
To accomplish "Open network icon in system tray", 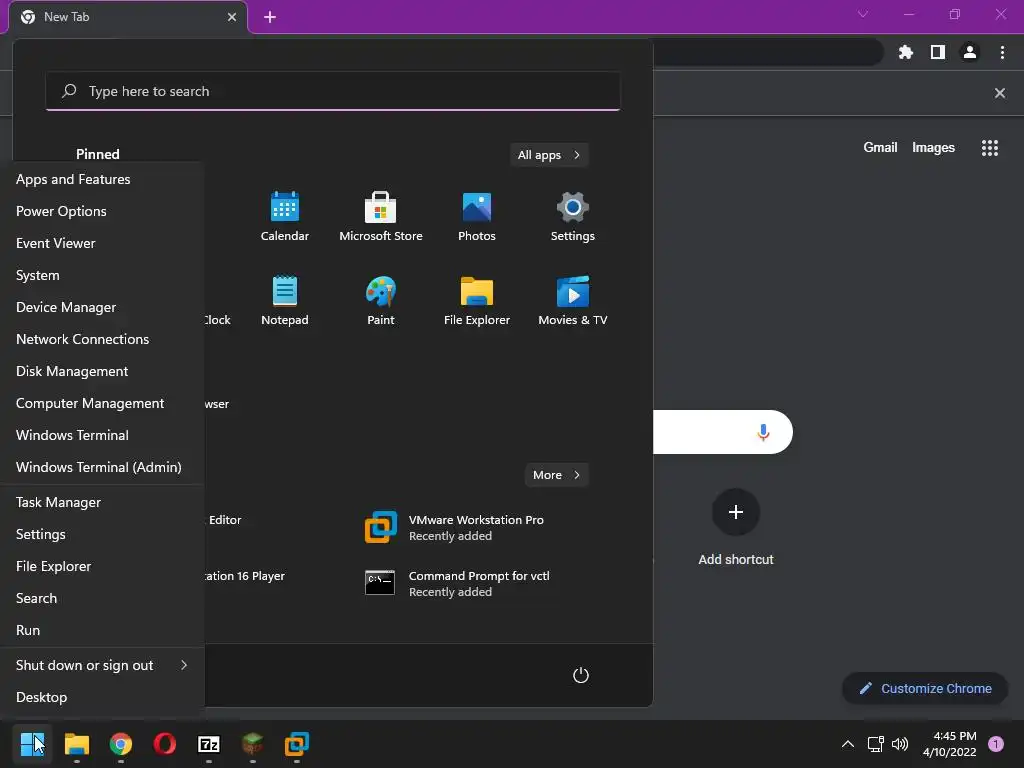I will point(875,744).
